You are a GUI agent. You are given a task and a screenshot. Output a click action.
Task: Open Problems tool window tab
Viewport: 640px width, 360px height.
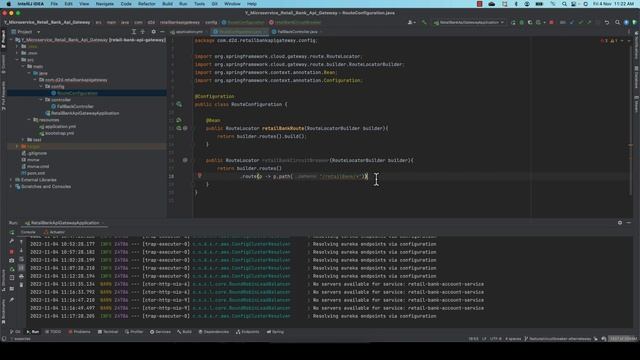(x=80, y=332)
